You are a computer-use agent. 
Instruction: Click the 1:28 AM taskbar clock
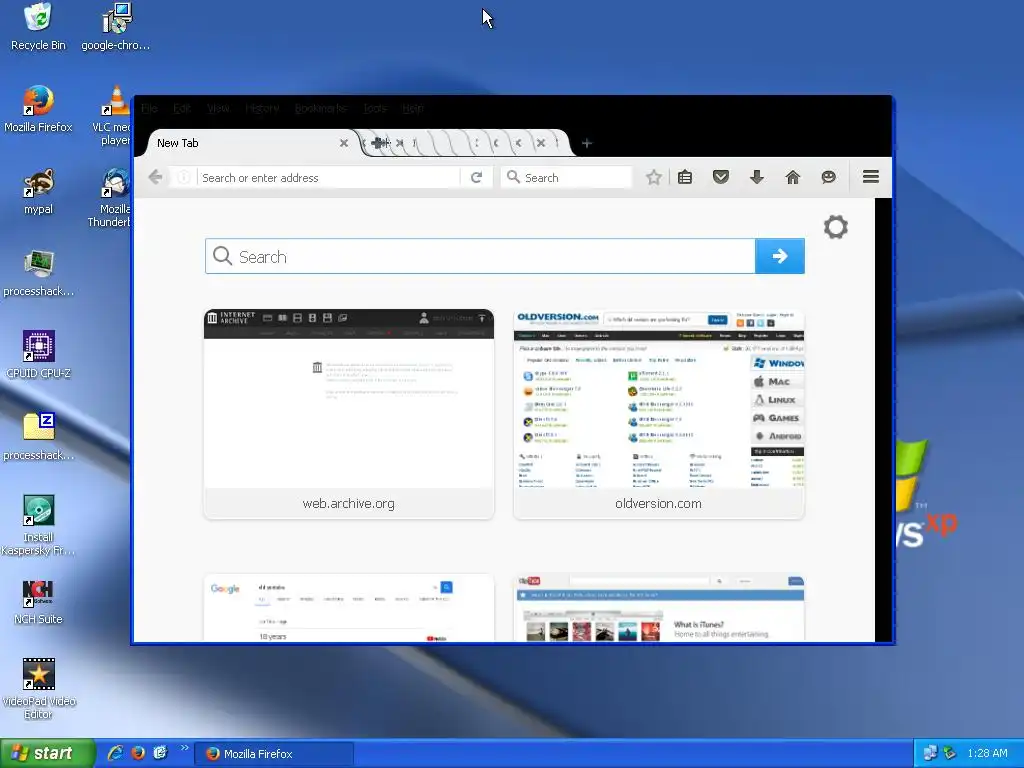987,753
